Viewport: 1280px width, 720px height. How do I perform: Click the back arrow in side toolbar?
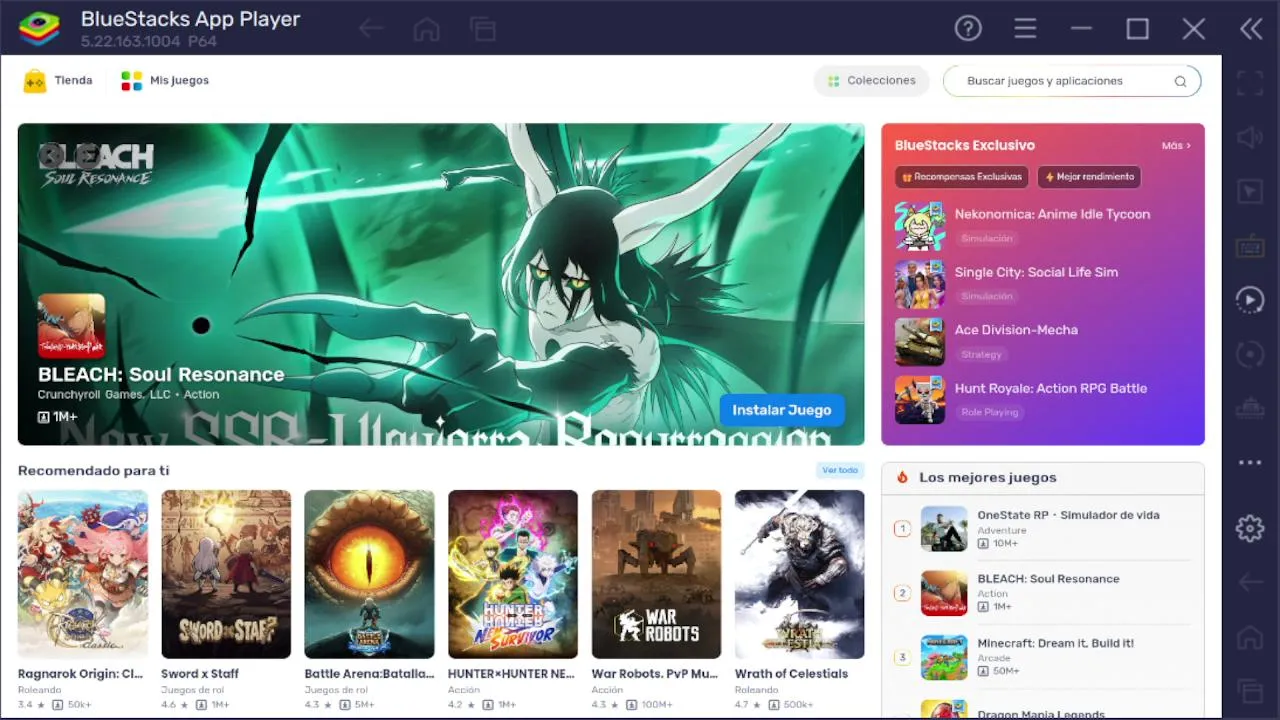pos(1250,582)
